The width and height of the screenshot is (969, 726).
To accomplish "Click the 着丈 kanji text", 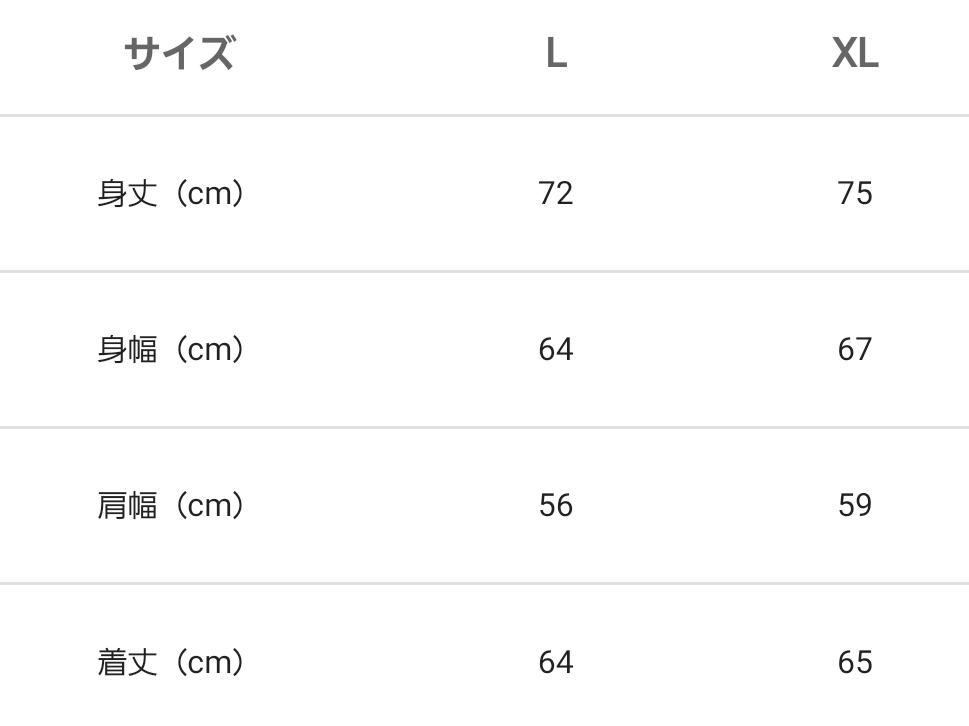I will [x=127, y=662].
